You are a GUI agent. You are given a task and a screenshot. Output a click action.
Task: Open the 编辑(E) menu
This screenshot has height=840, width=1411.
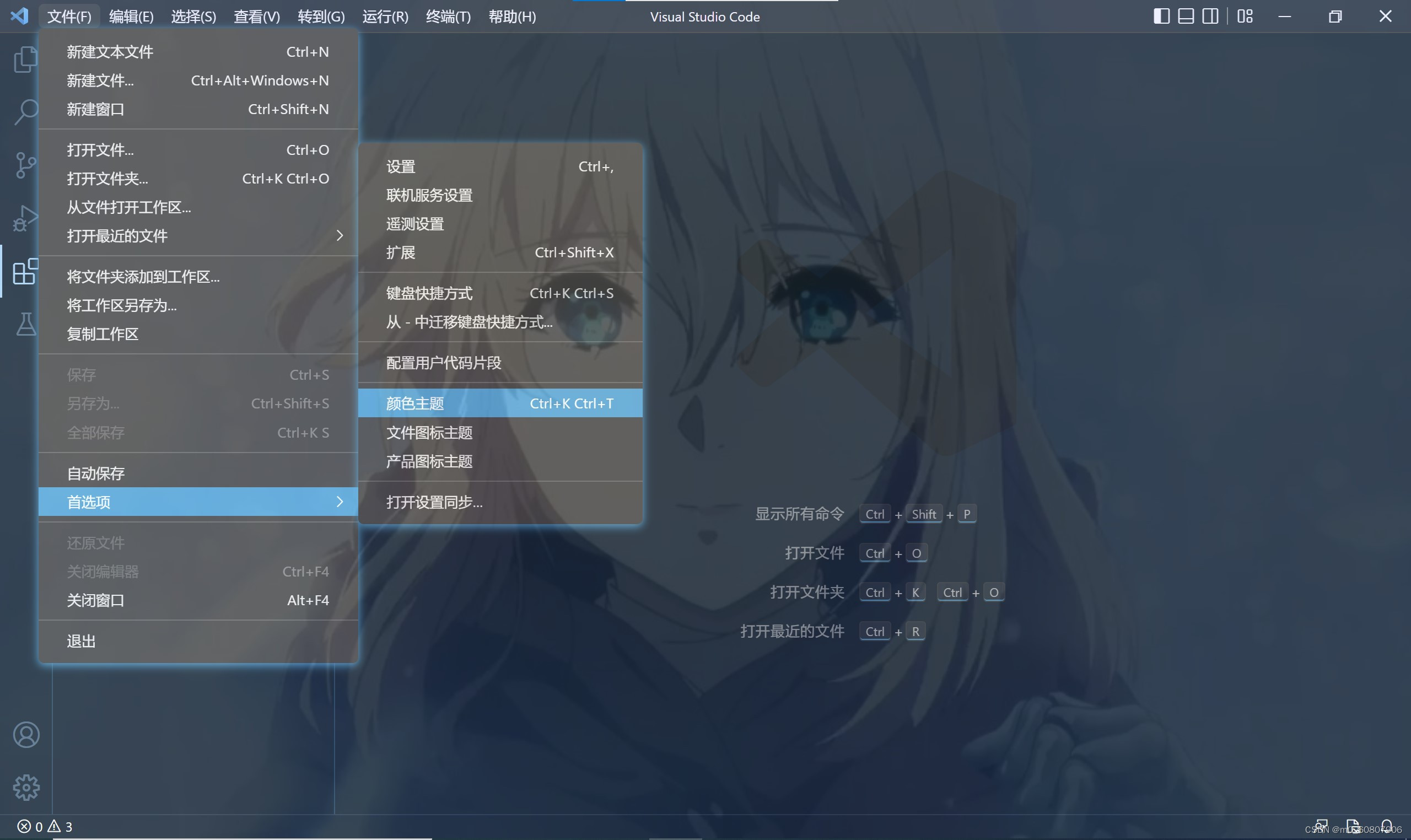tap(131, 17)
